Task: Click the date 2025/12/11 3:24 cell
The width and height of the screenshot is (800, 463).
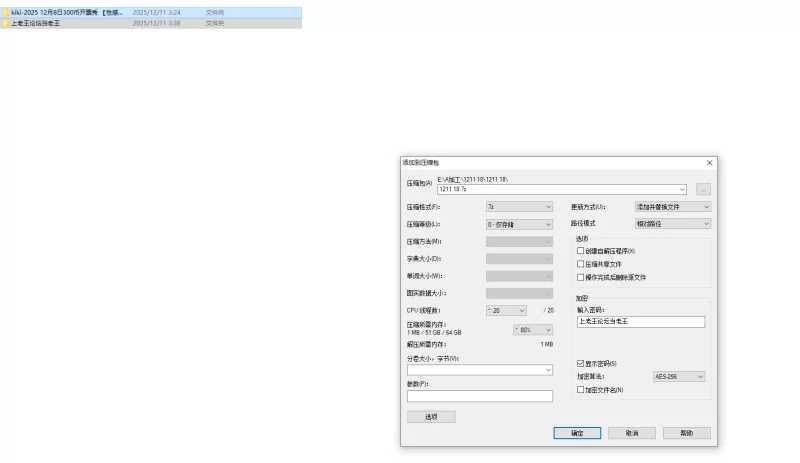Action: tap(157, 12)
